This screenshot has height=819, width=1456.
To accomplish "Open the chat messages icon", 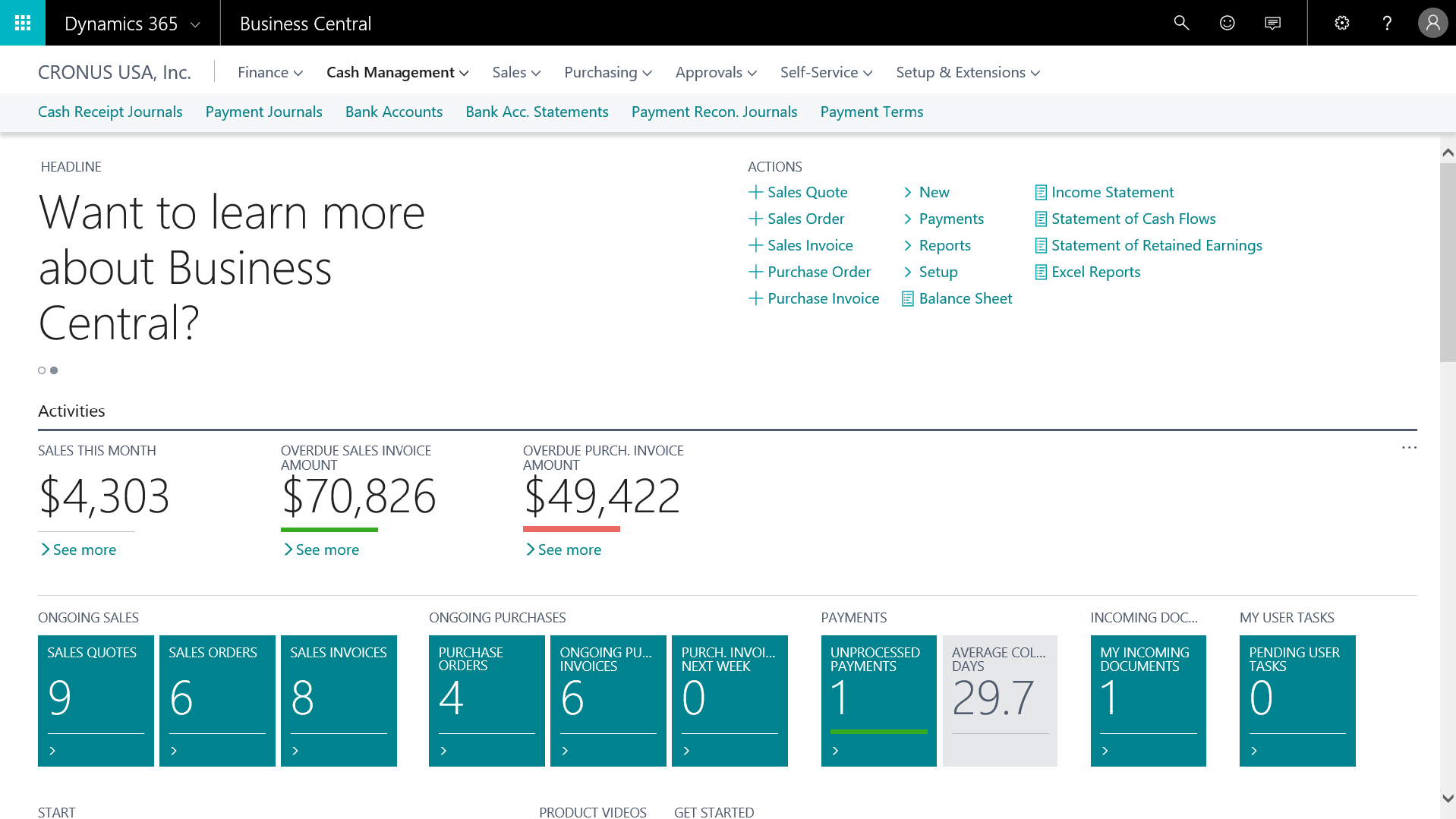I will pos(1272,23).
